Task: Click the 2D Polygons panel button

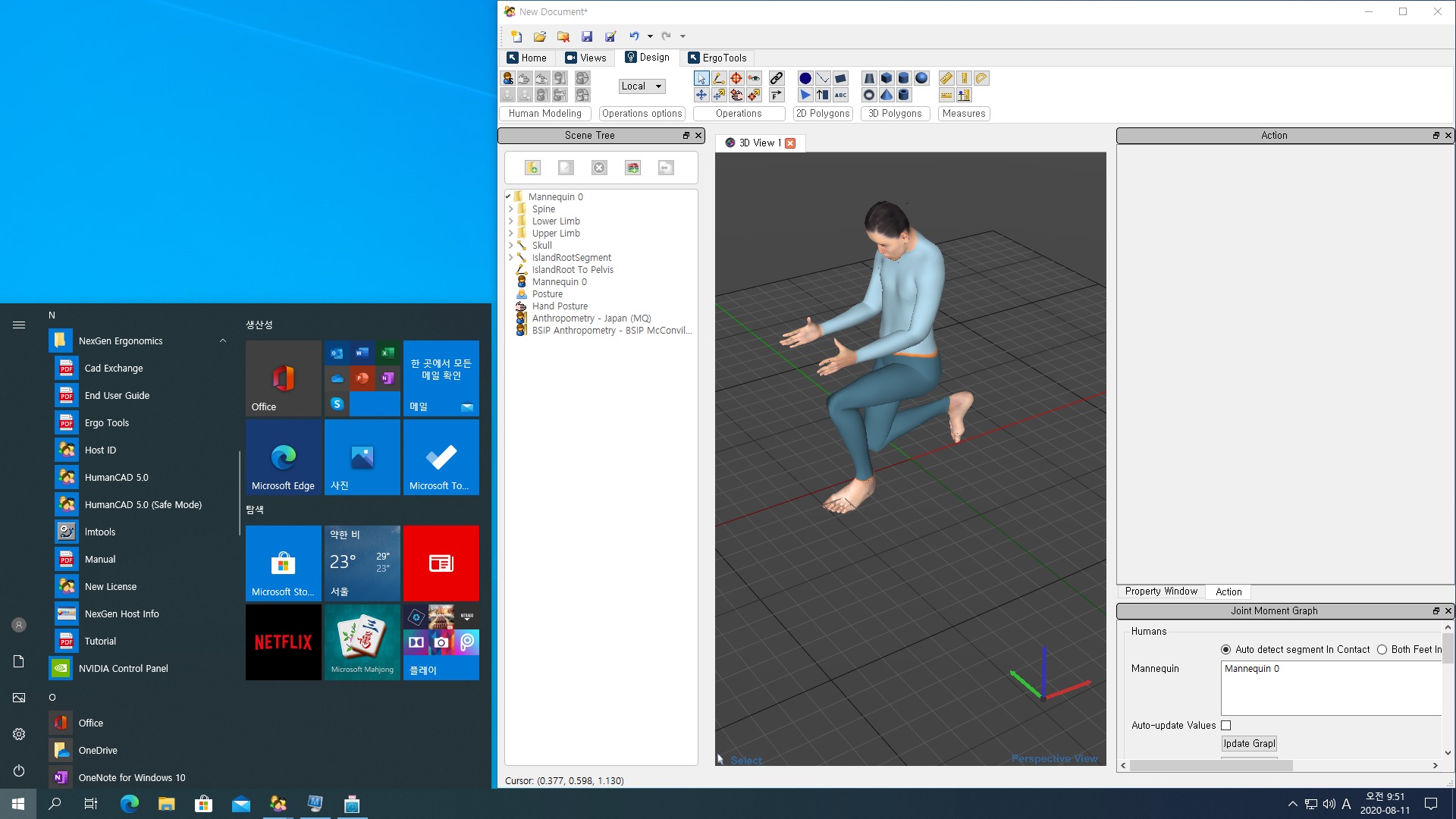Action: click(823, 113)
